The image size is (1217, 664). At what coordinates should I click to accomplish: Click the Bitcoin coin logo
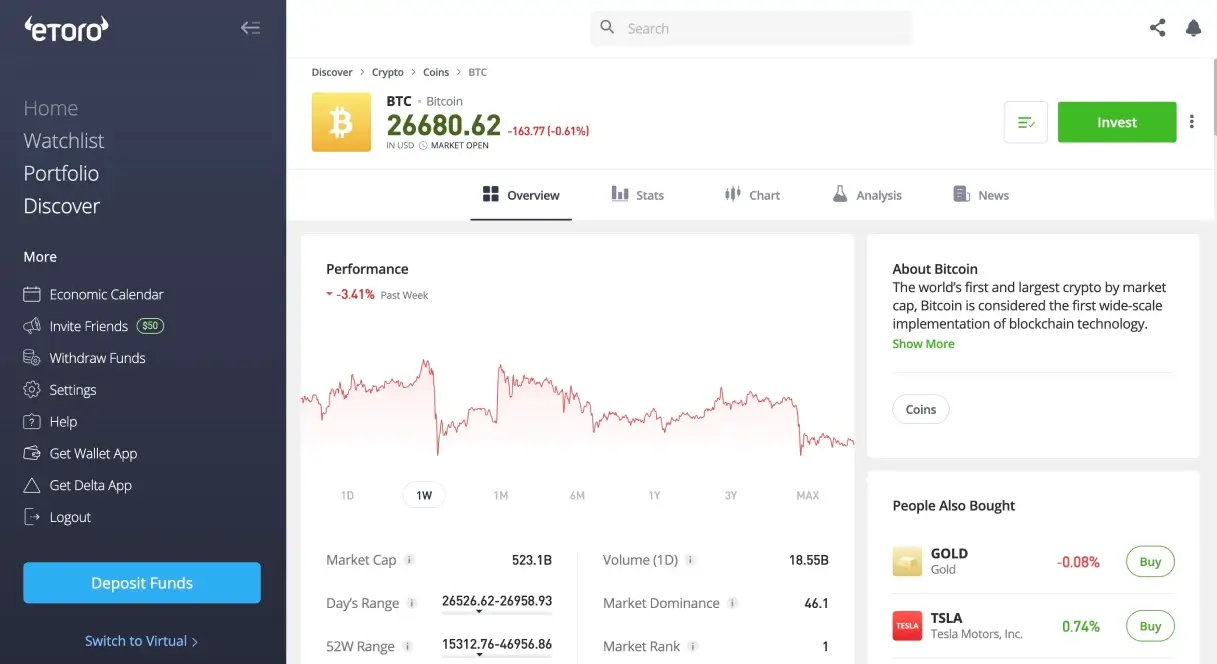click(x=341, y=122)
